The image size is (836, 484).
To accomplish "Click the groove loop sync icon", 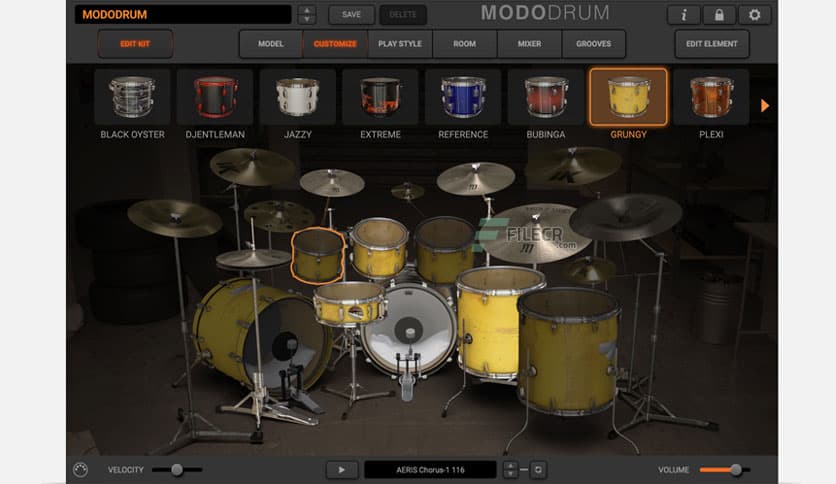I will 538,470.
